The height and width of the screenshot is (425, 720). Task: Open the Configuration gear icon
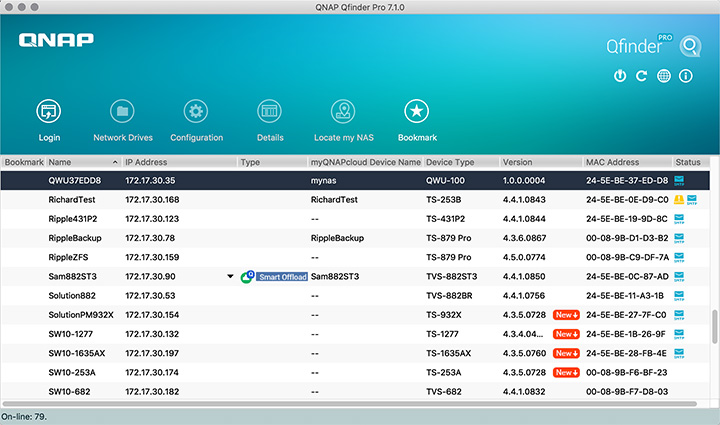196,112
